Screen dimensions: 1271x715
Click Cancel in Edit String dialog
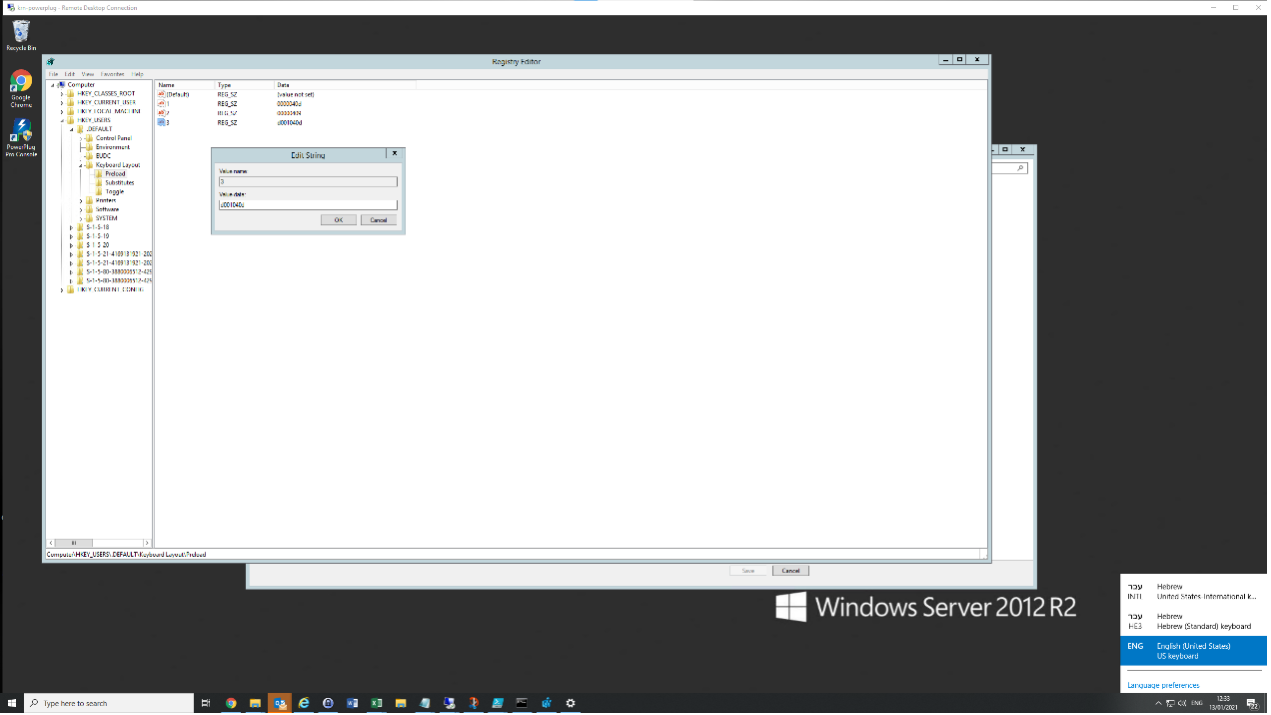pos(378,220)
